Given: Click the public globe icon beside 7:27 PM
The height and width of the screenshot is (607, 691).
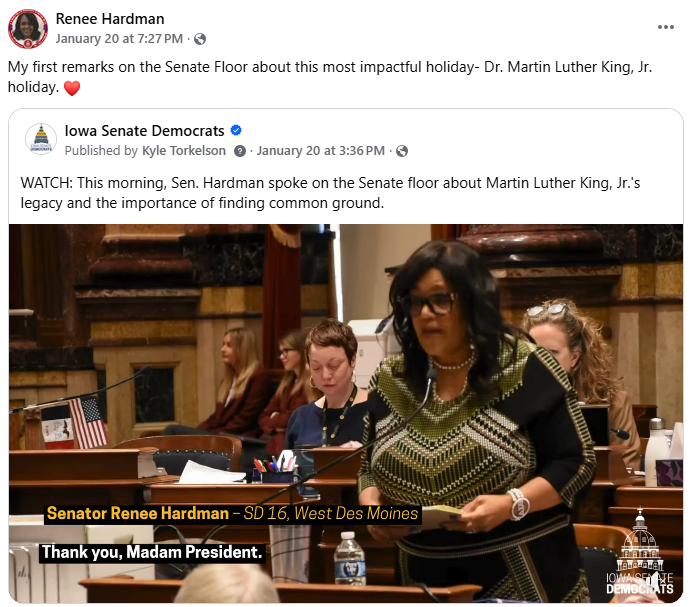Looking at the screenshot, I should (200, 39).
